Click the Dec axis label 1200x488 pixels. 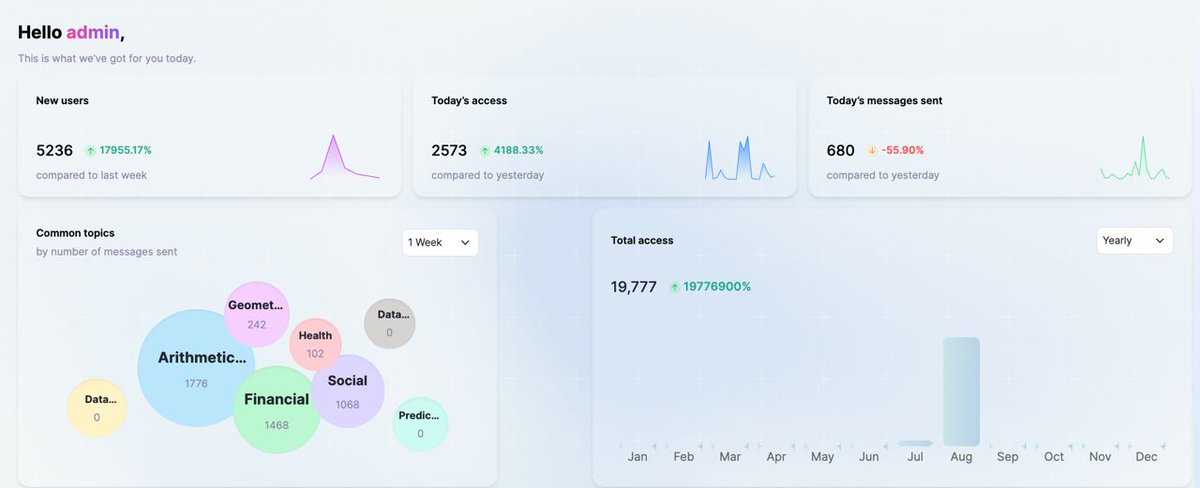1146,457
